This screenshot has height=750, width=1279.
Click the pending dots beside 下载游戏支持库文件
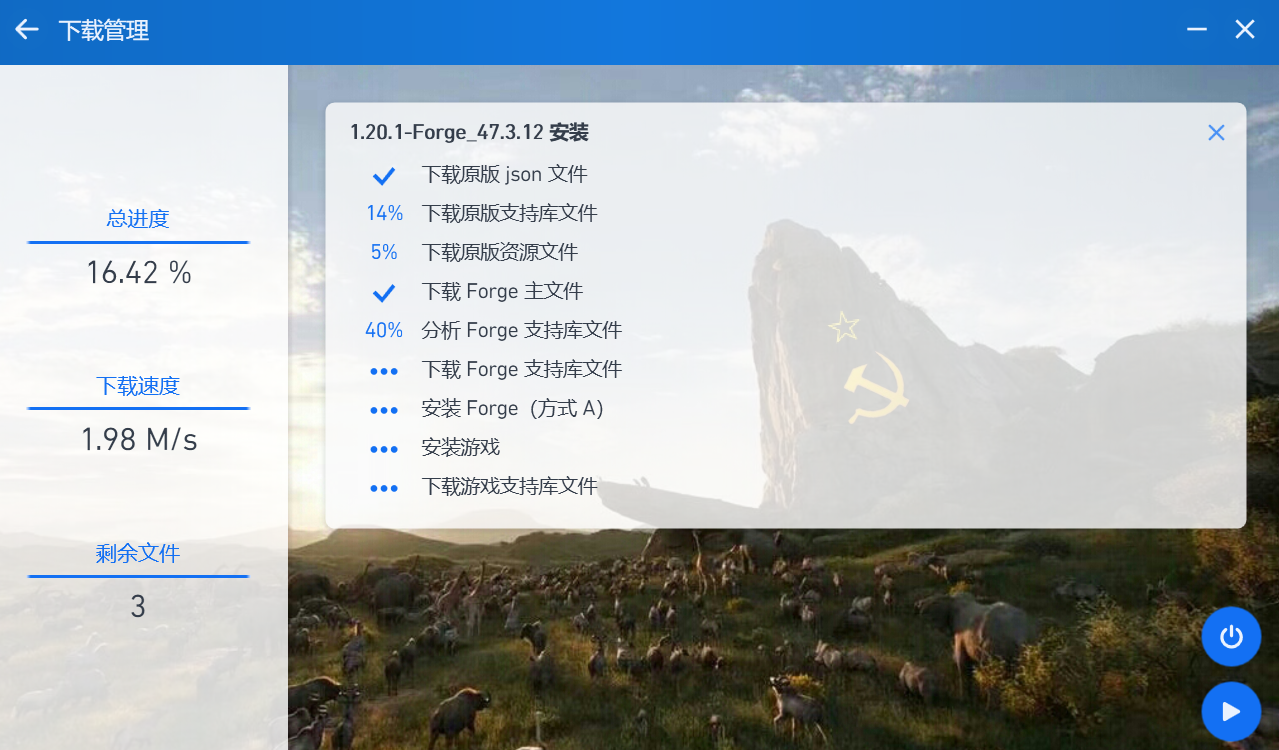(x=384, y=488)
